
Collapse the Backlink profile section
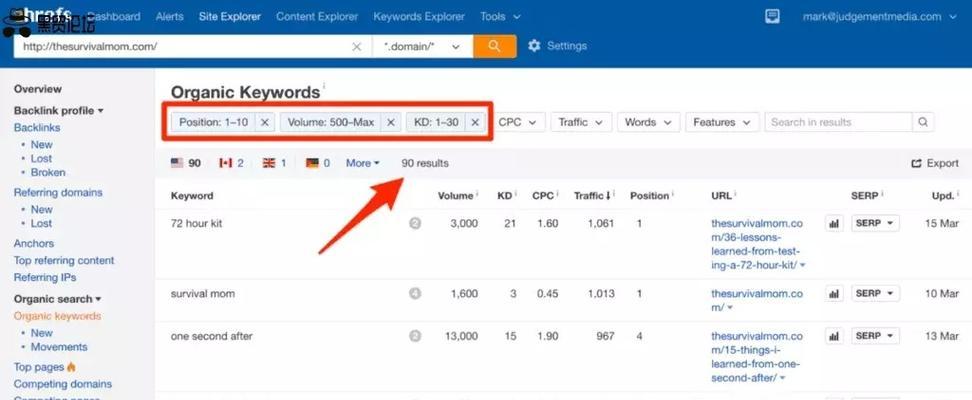[58, 110]
